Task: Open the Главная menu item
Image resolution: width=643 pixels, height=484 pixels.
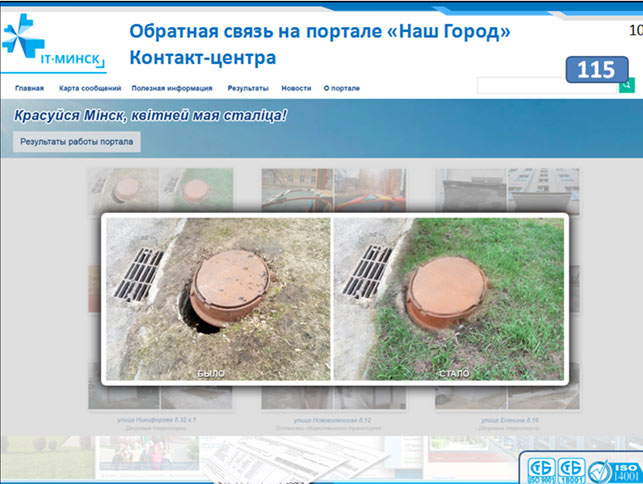Action: coord(29,88)
